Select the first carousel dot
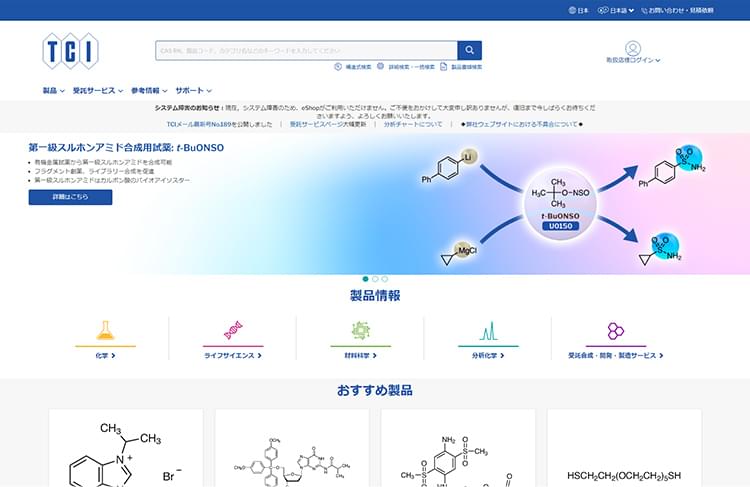Screen dimensions: 750x487 365,279
